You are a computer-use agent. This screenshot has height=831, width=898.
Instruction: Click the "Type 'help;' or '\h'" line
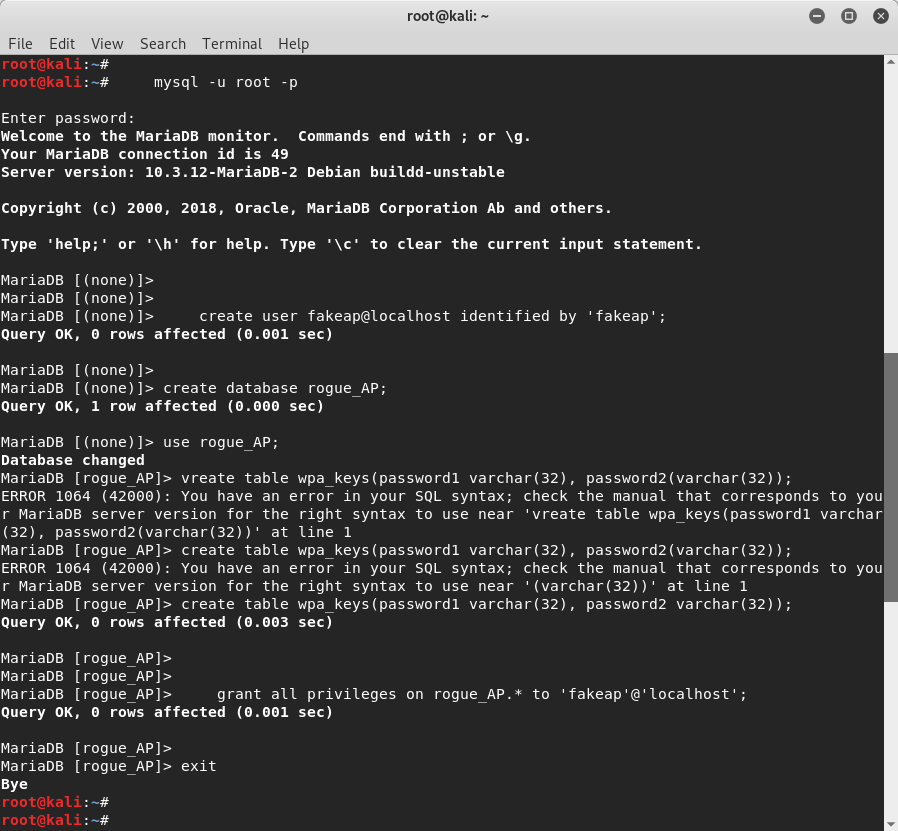tap(351, 245)
